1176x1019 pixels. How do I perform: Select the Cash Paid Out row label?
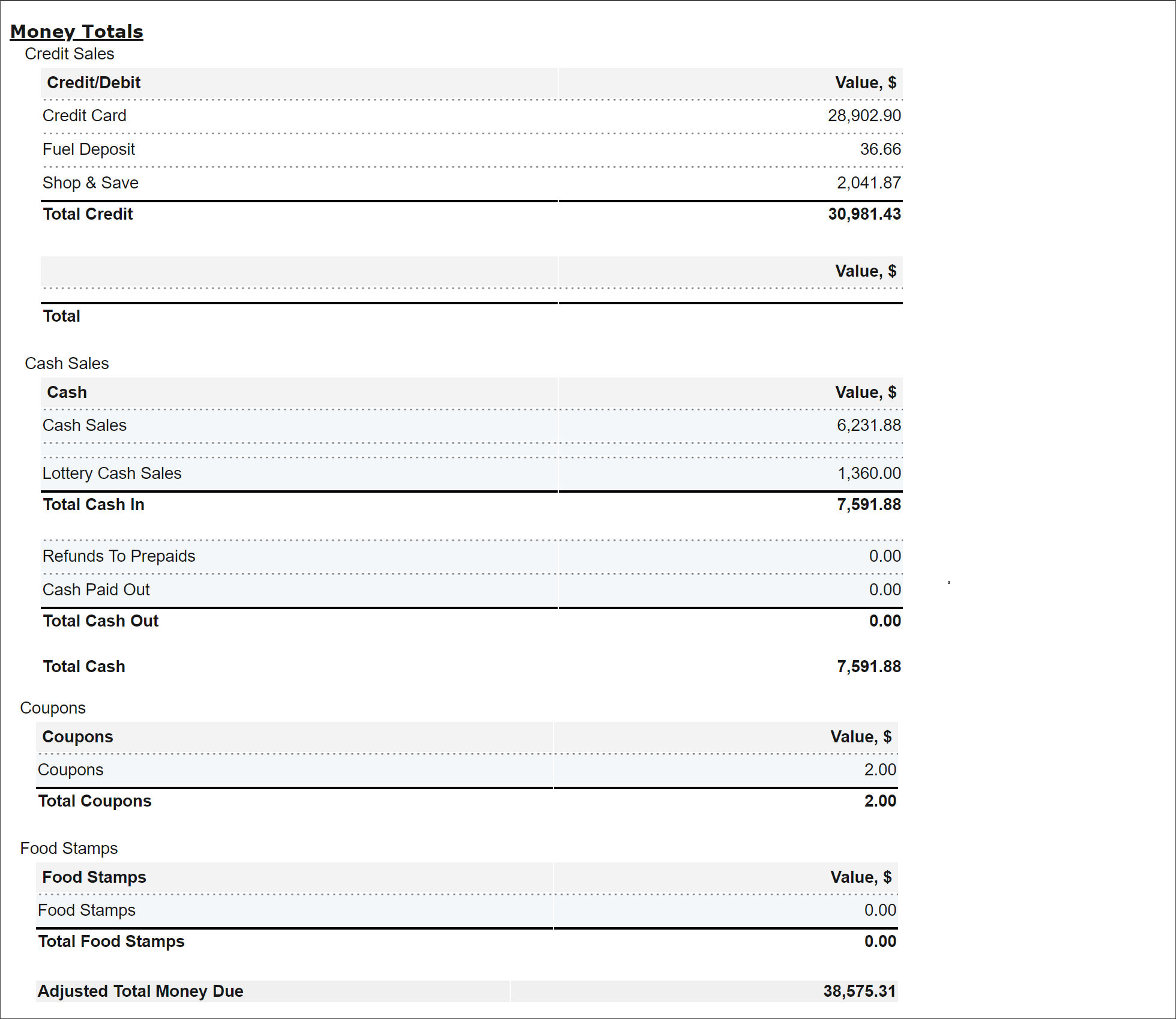coord(96,590)
